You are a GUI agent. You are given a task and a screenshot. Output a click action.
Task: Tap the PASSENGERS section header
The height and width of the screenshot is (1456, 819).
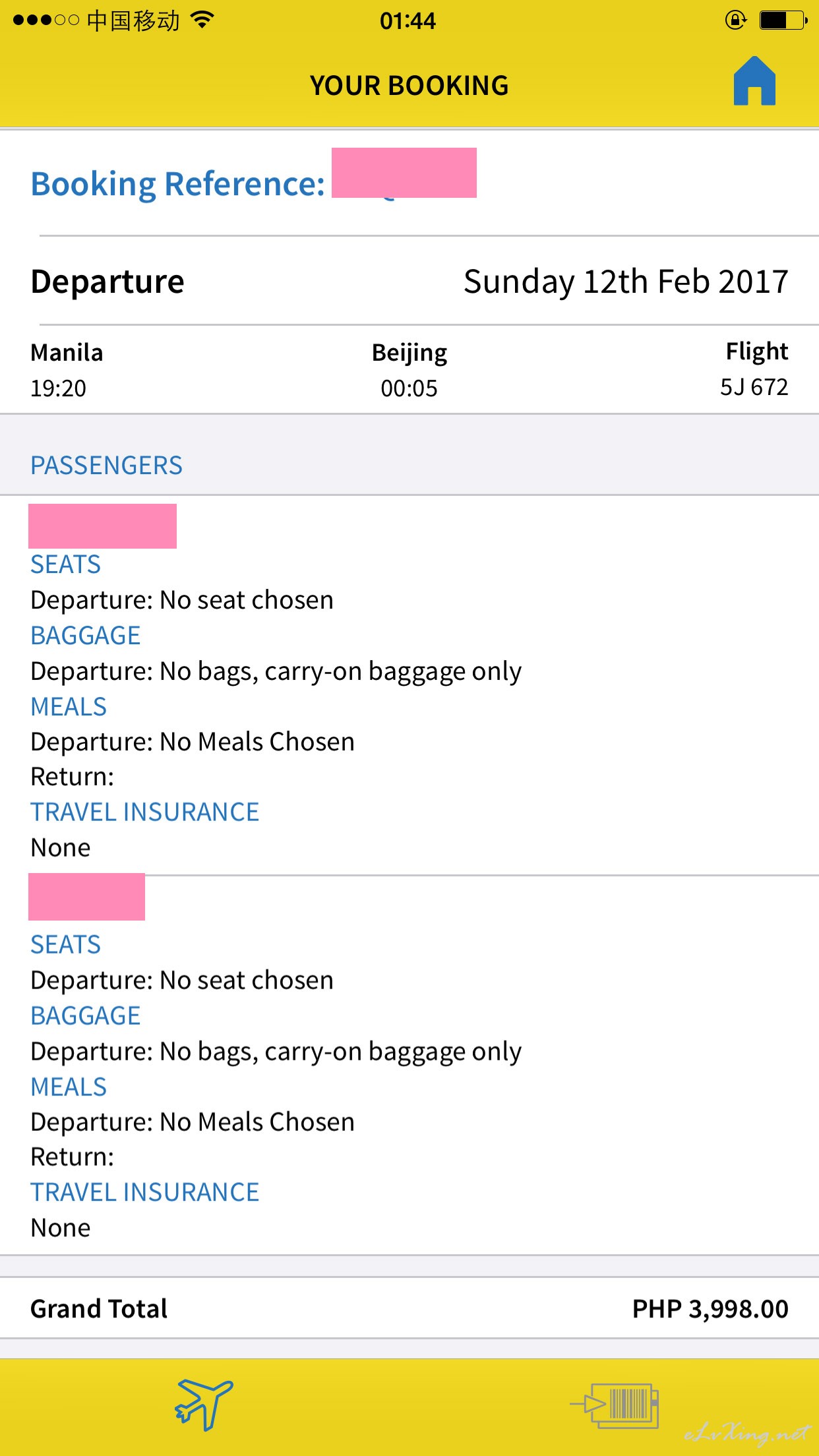(x=106, y=466)
